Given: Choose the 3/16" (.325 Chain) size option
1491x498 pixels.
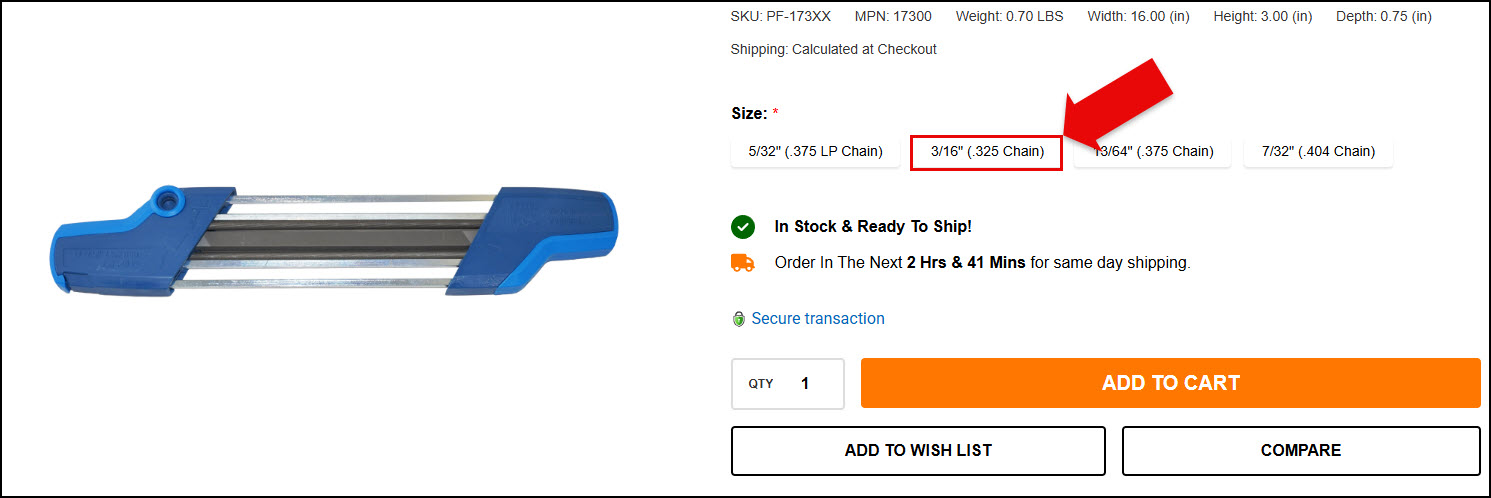Looking at the screenshot, I should pos(987,152).
